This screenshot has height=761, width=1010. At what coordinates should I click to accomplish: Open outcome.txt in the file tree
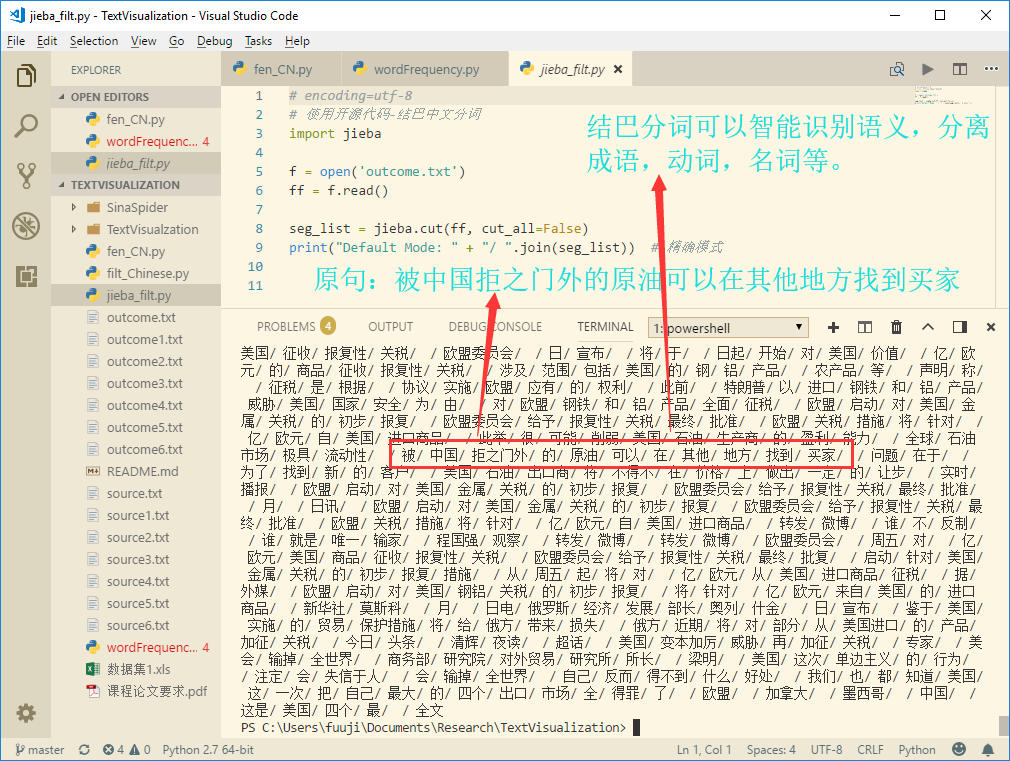tap(136, 317)
